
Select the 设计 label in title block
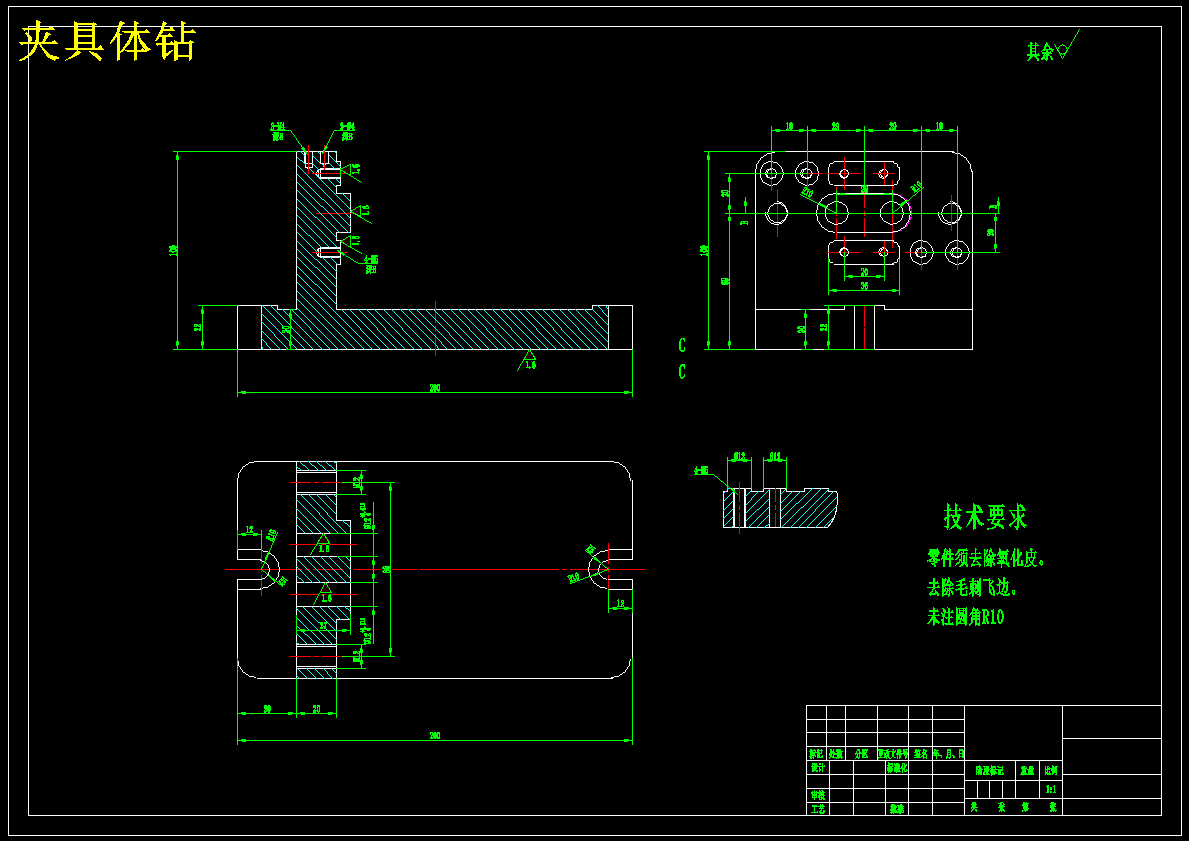point(817,767)
